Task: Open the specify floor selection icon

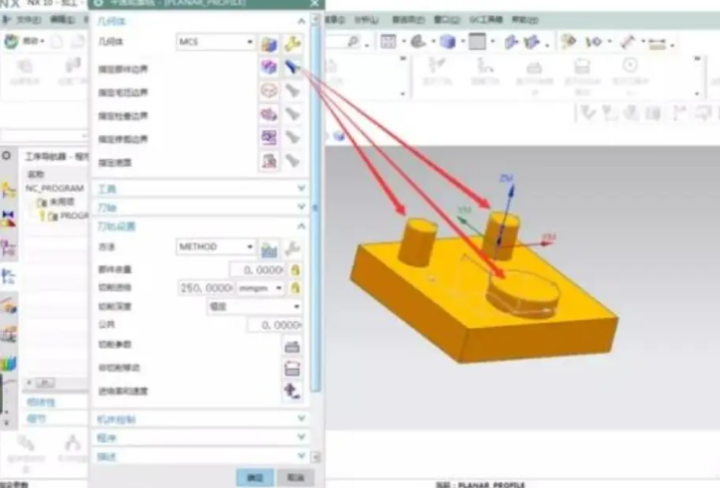Action: tap(269, 161)
